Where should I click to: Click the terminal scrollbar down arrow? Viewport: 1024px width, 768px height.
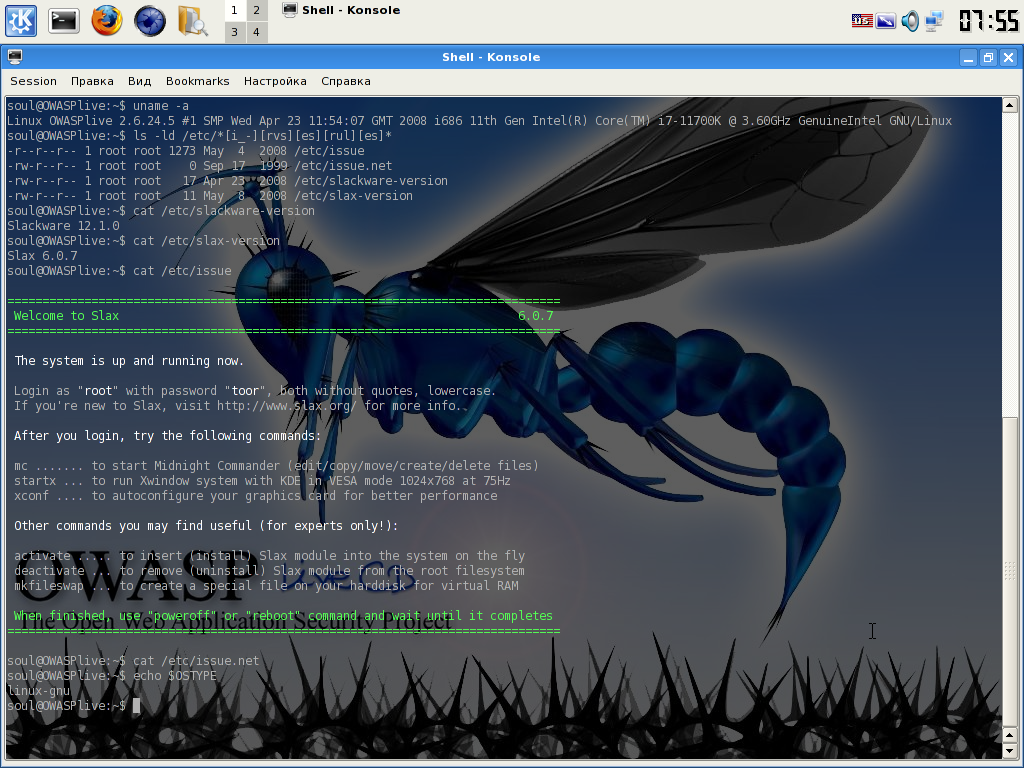tap(1010, 750)
